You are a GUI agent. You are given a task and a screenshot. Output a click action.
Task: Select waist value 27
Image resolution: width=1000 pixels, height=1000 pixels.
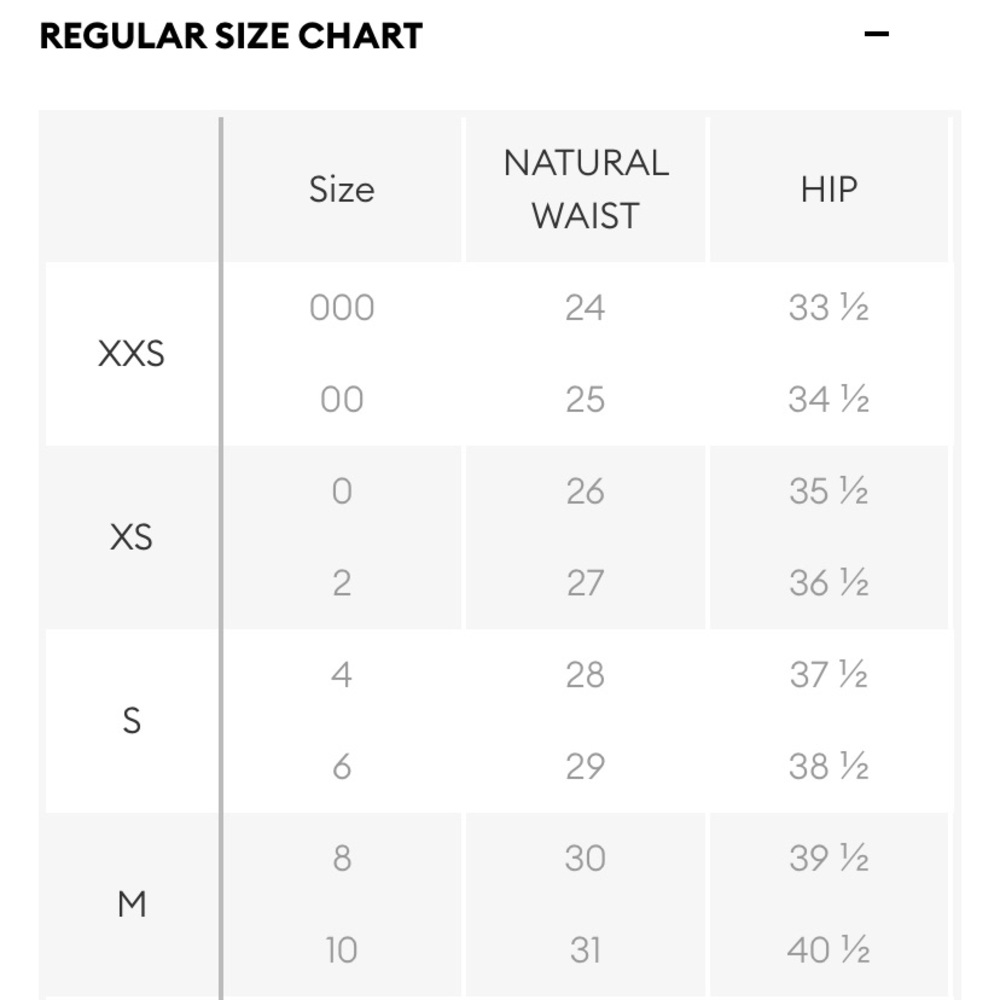(x=585, y=583)
